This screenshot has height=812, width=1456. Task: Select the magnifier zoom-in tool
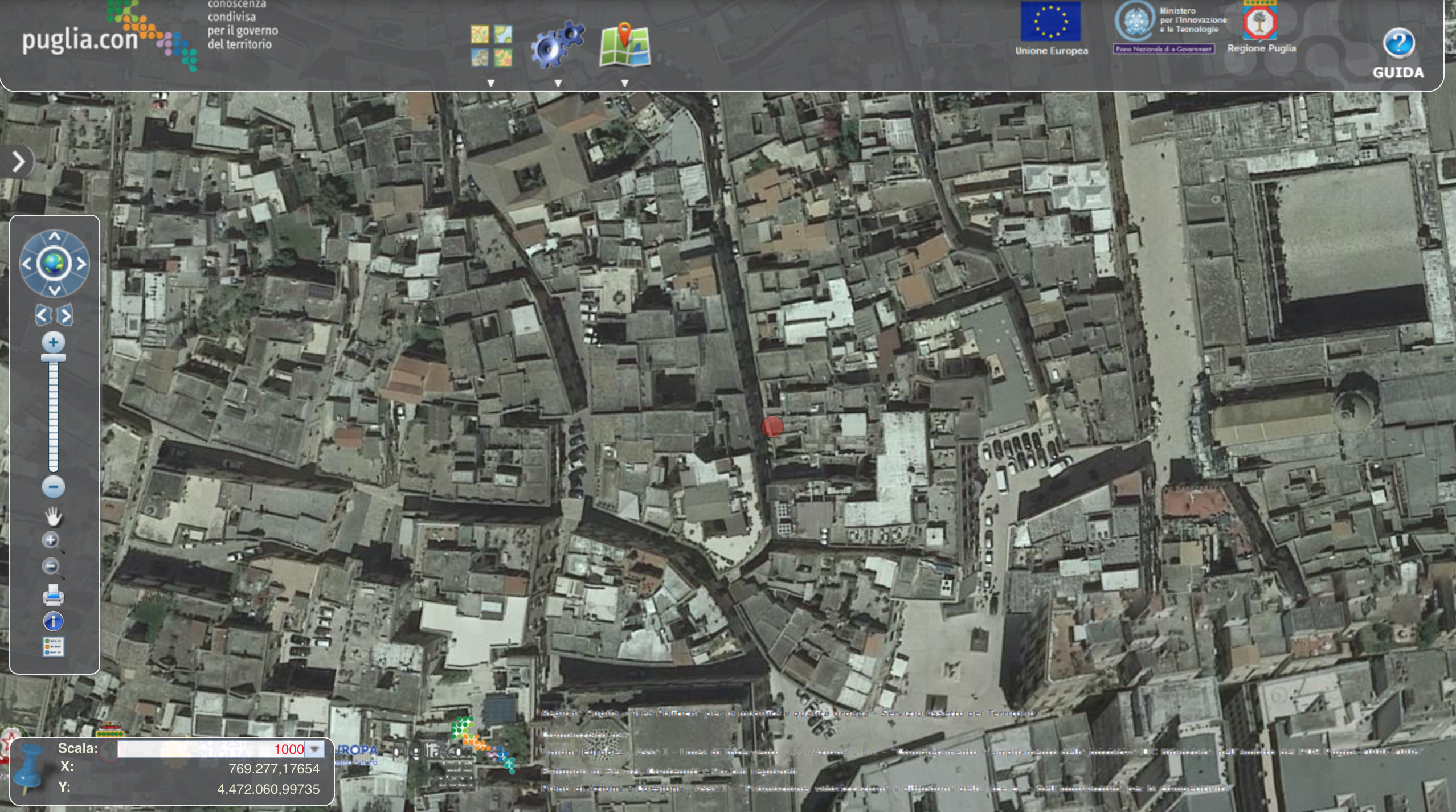(x=52, y=542)
